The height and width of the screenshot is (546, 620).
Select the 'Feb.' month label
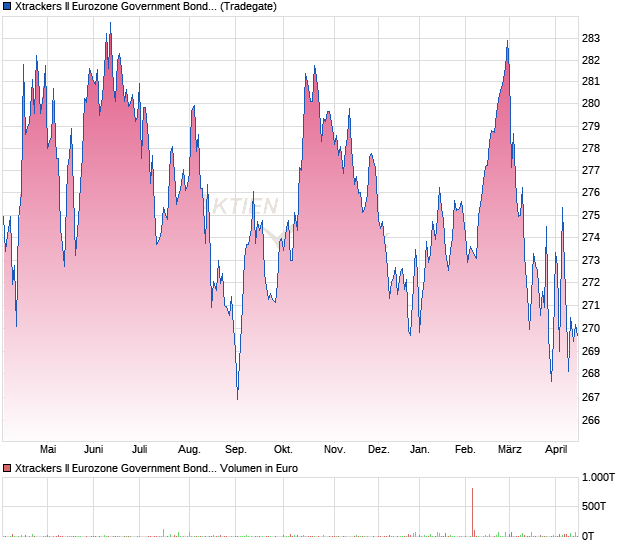point(465,450)
